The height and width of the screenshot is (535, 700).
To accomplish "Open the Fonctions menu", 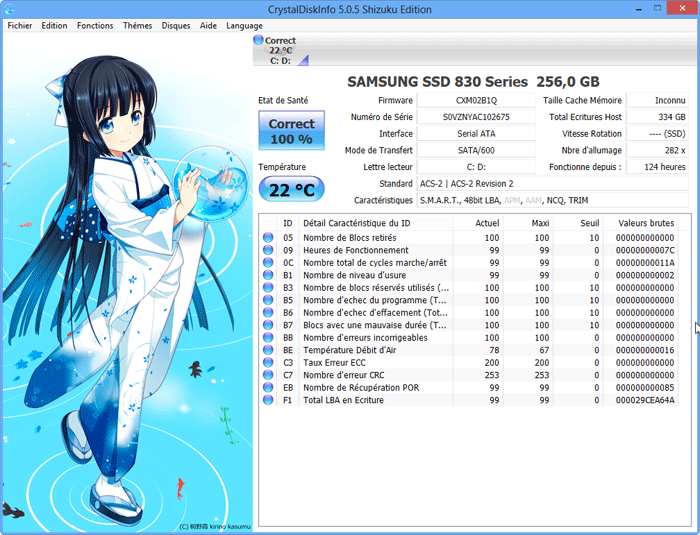I will click(x=95, y=25).
